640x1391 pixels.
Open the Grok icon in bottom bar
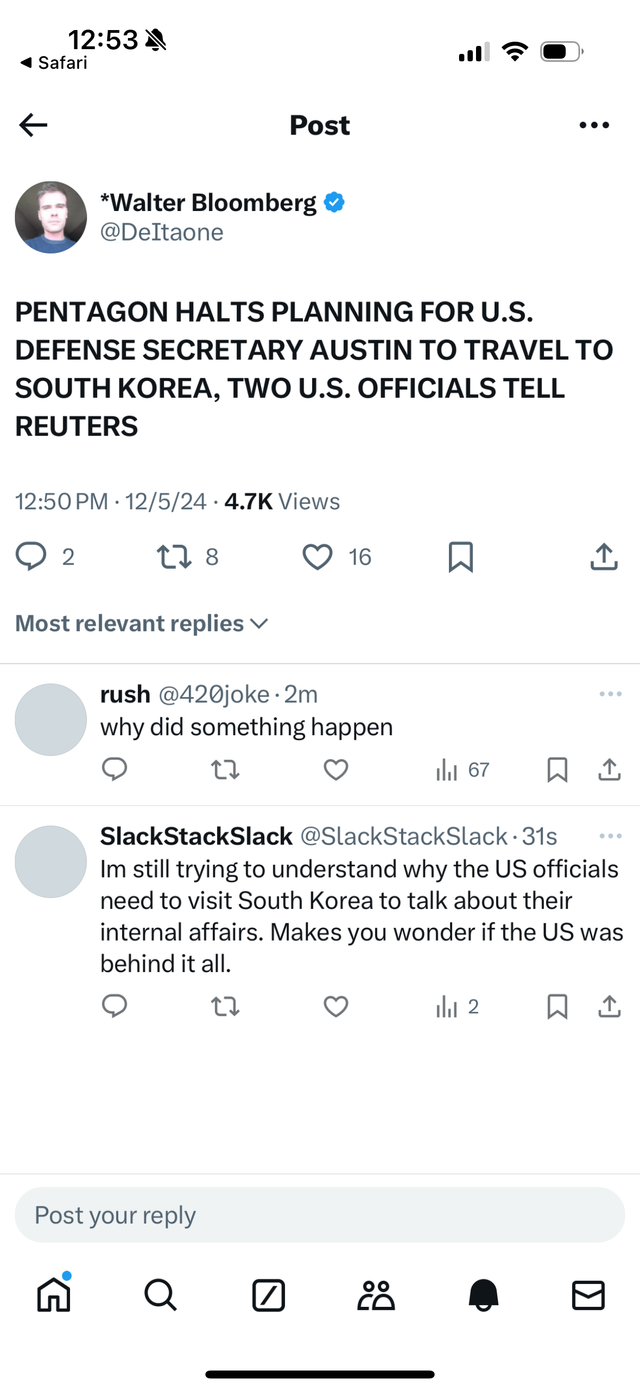coord(267,1293)
